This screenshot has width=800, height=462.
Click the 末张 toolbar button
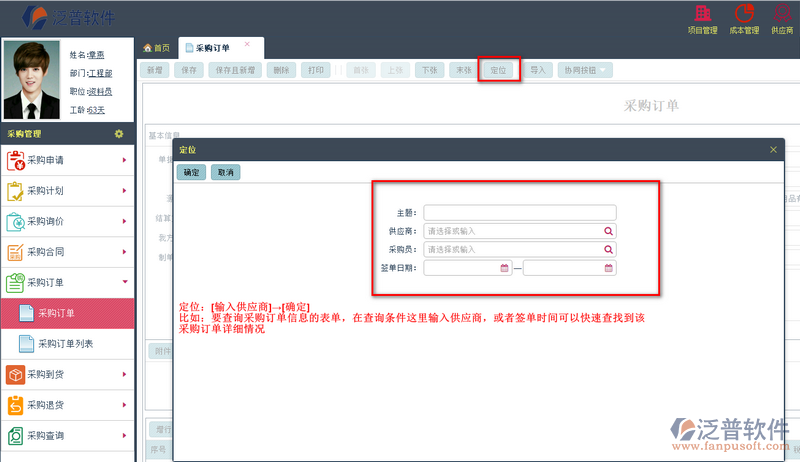464,70
